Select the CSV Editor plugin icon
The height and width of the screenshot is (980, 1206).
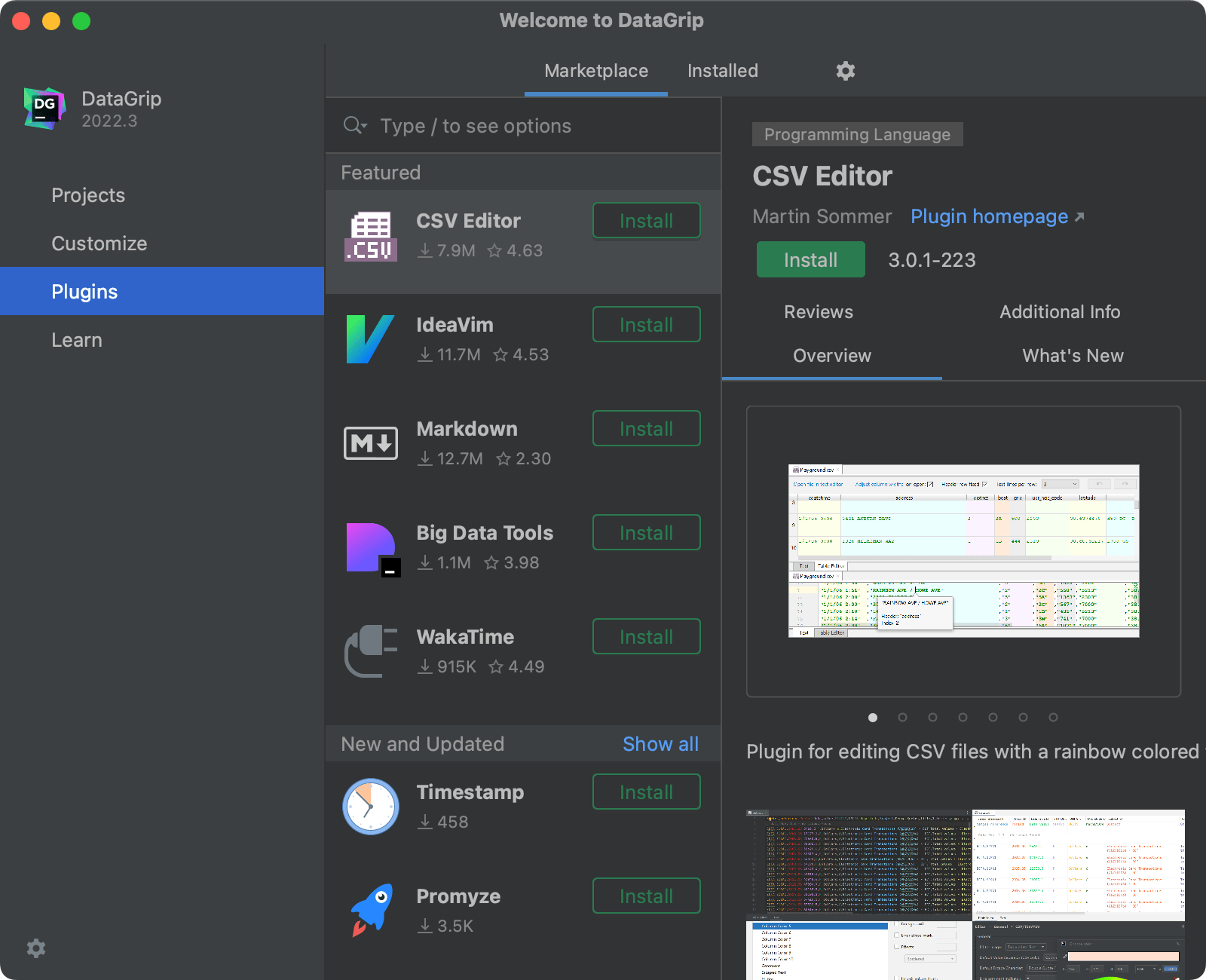coord(371,234)
